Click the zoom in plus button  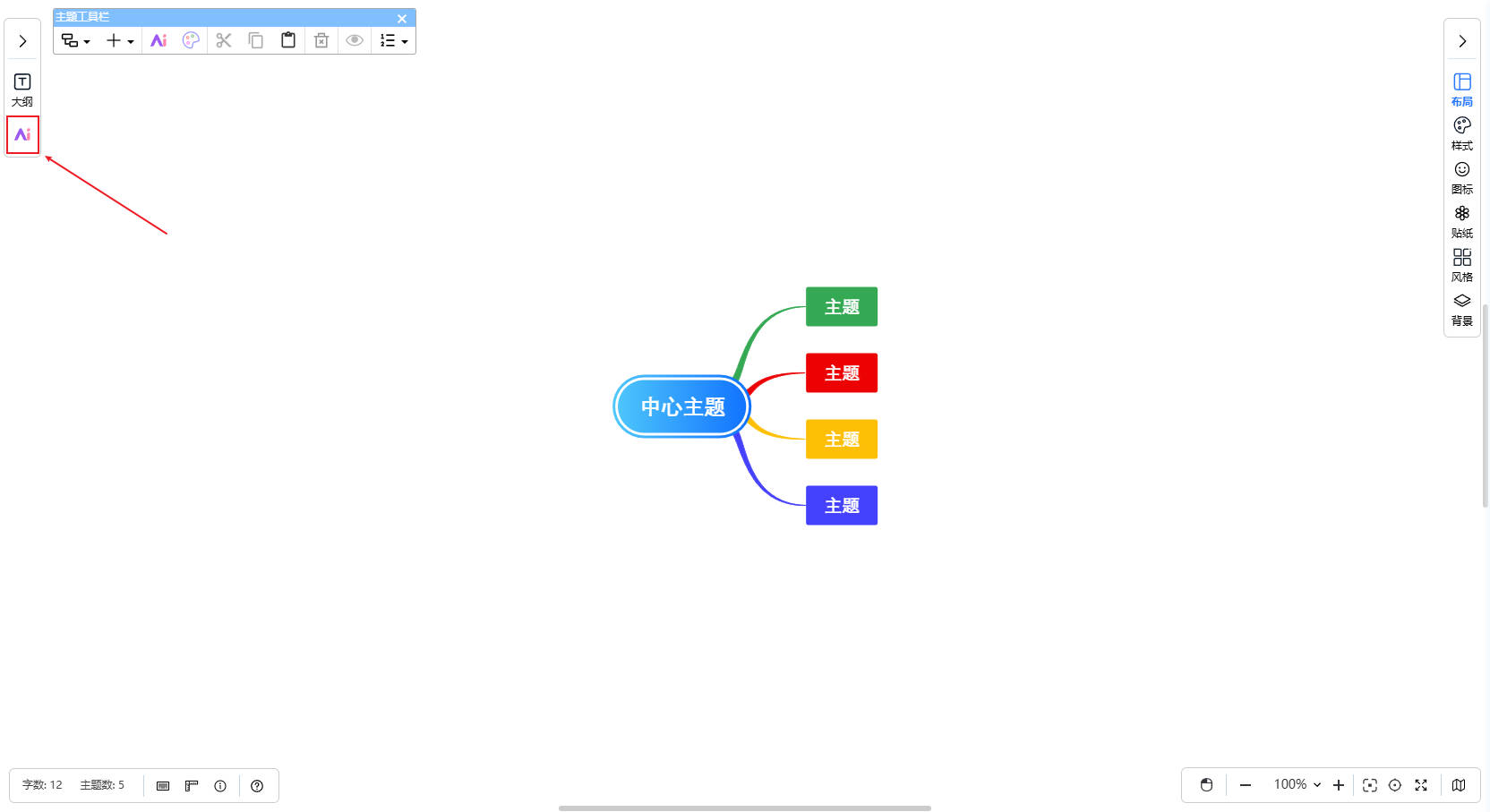click(1339, 785)
